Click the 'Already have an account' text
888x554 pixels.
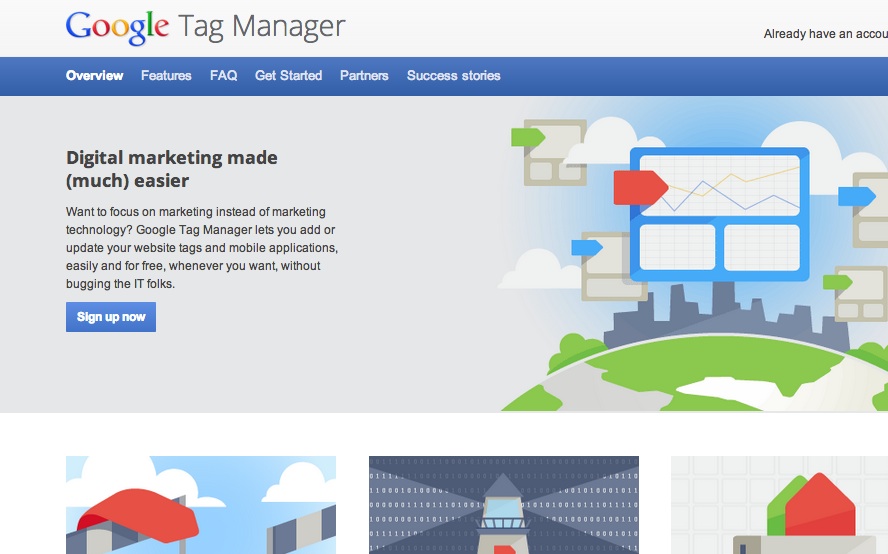coord(825,34)
